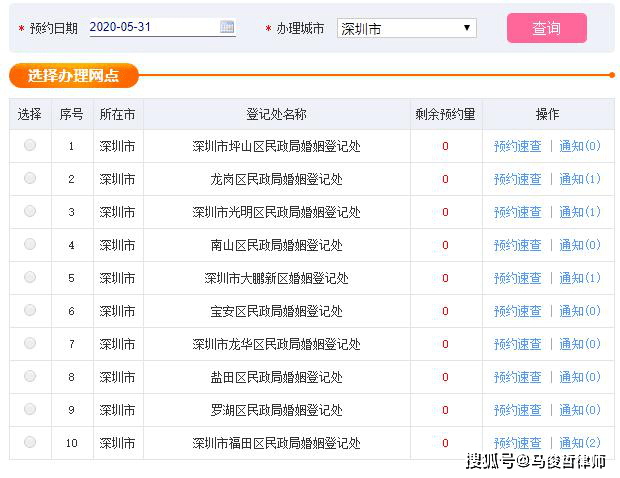Click the text 深圳市光明区民政局婚姻登记处
Screen dimensions: 620x478
276,212
